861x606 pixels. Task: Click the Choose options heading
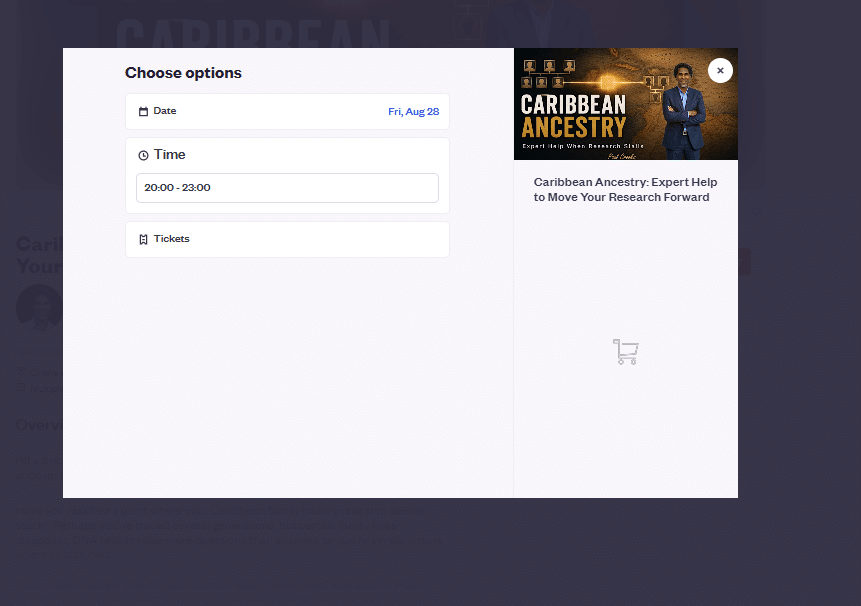pyautogui.click(x=183, y=73)
